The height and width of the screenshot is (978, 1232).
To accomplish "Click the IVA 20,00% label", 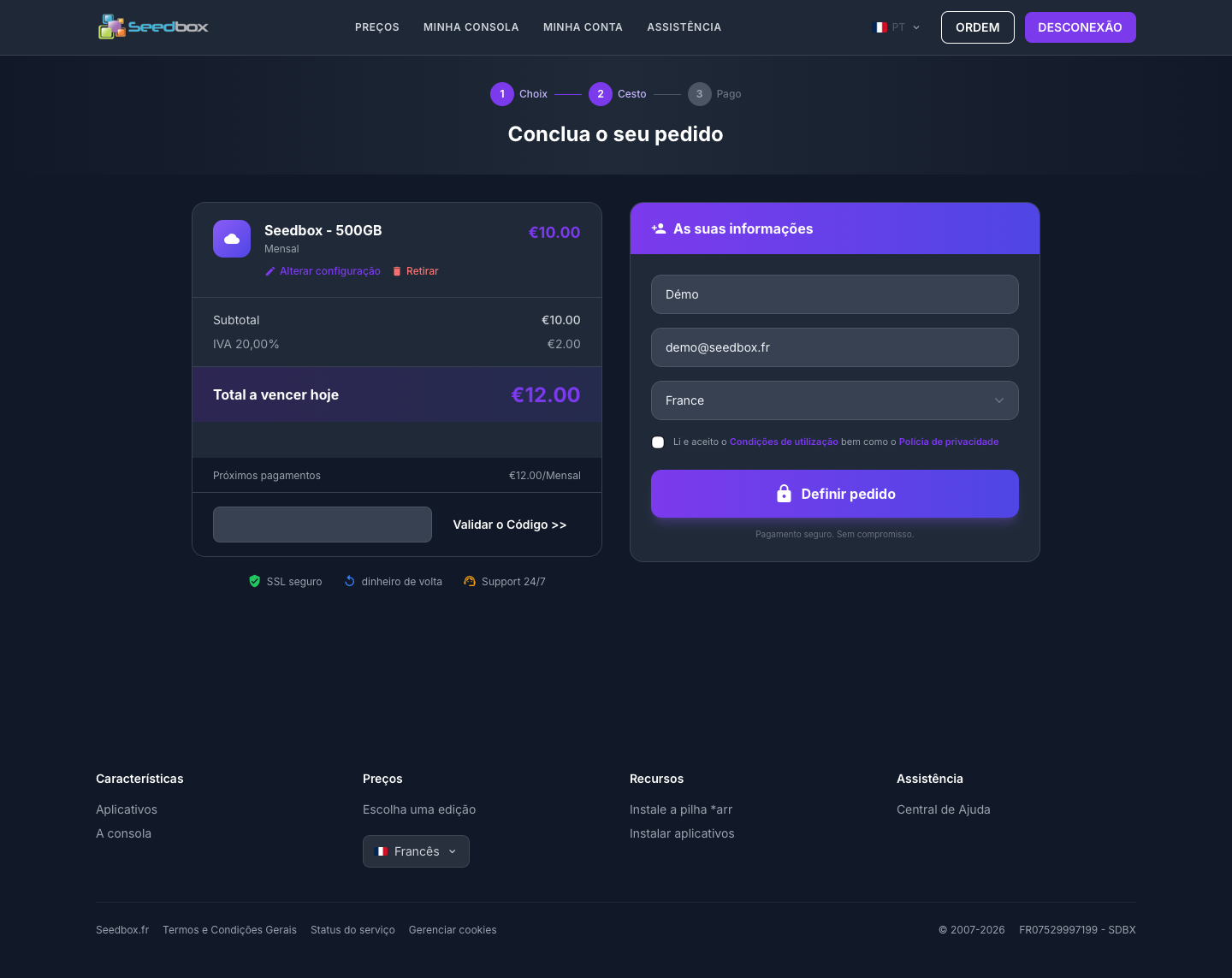I will point(246,344).
